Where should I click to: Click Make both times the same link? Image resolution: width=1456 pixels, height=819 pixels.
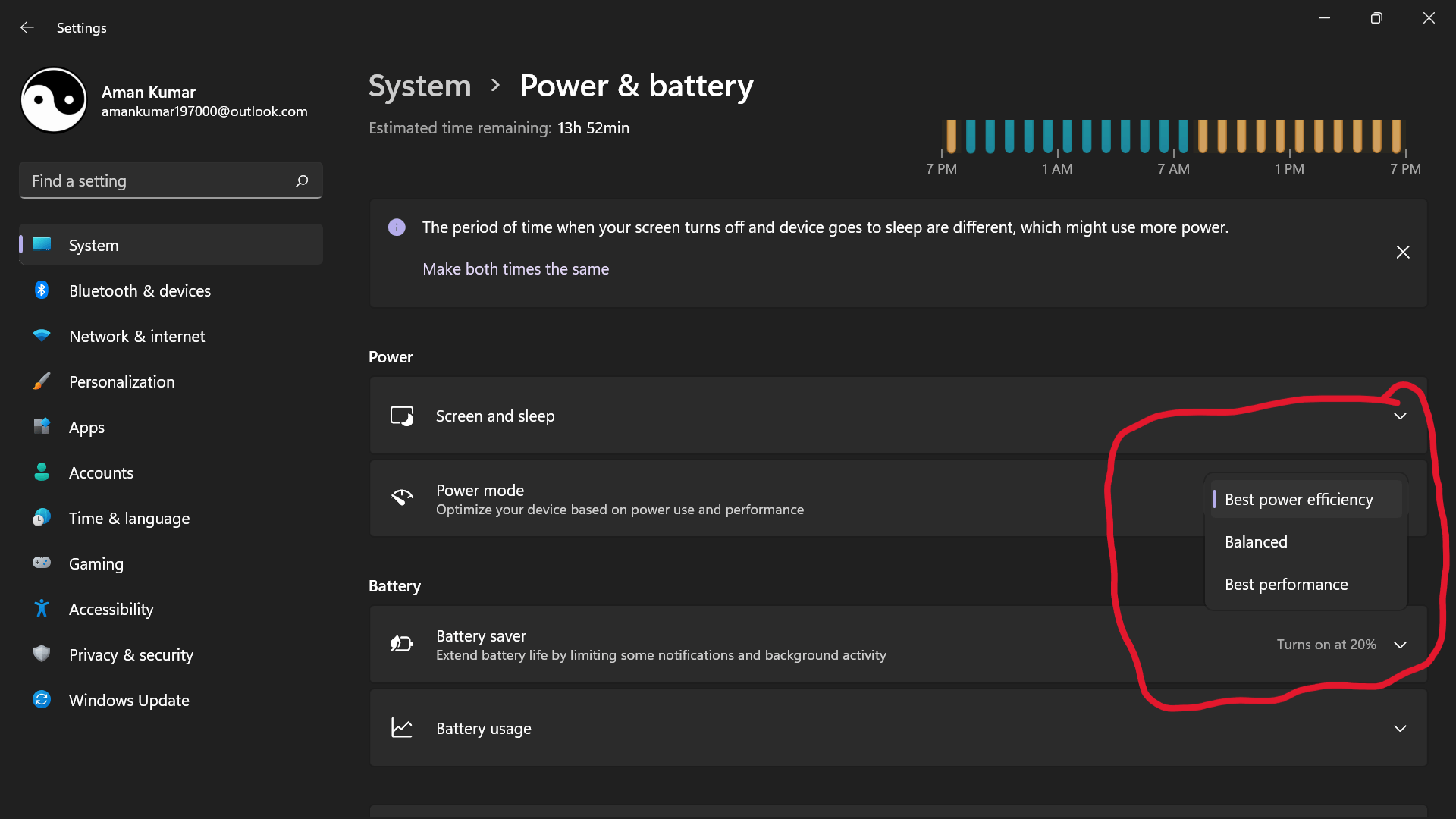pyautogui.click(x=516, y=269)
